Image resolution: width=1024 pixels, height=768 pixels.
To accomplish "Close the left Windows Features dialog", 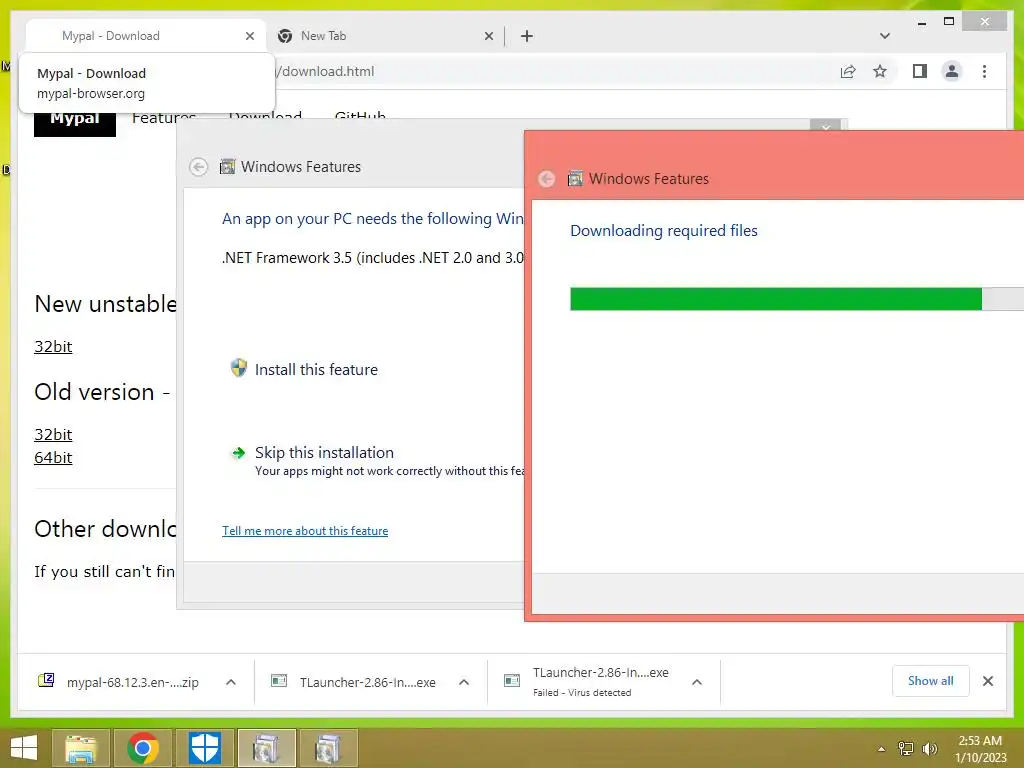I will pos(825,125).
